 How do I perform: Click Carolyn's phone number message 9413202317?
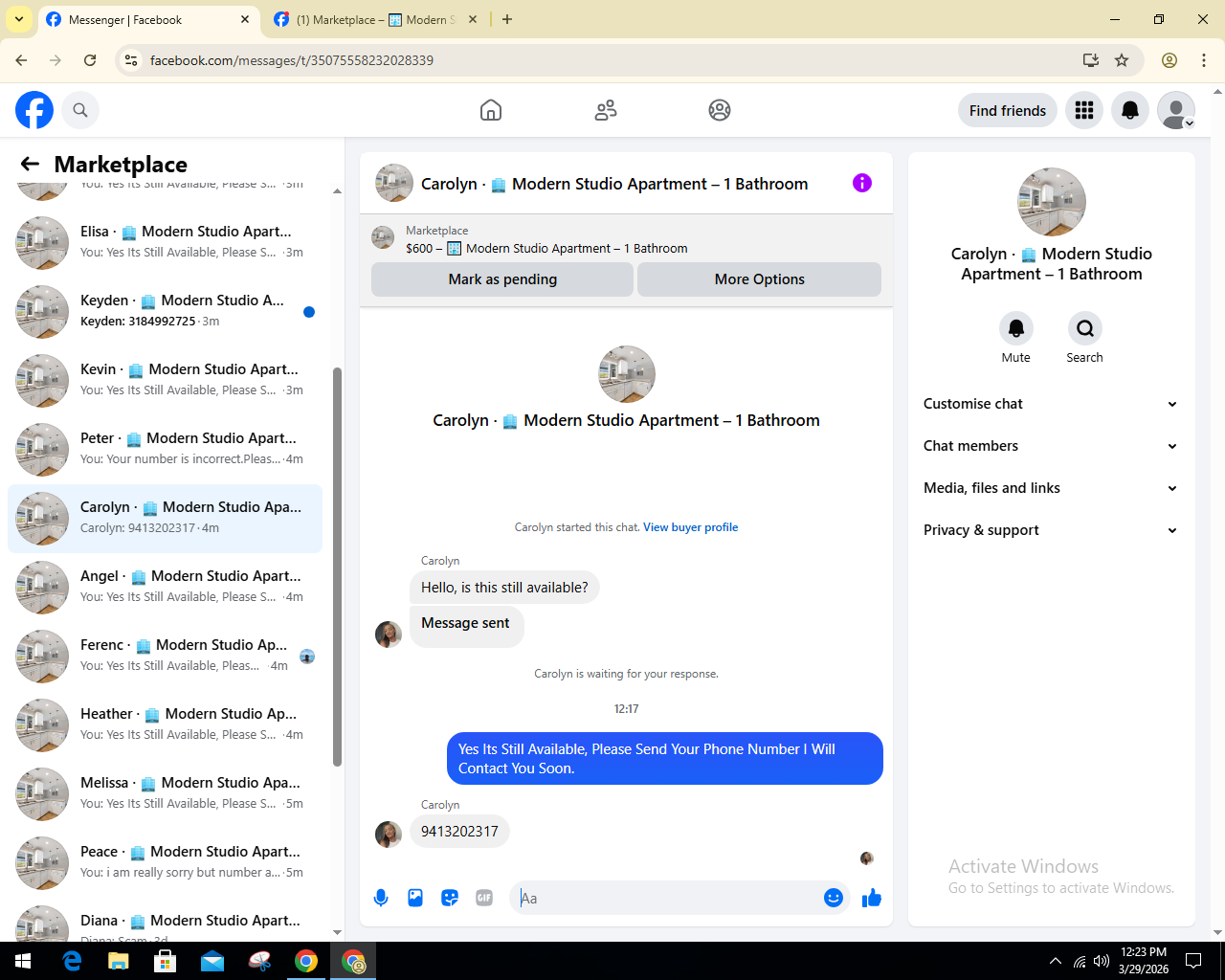(459, 832)
